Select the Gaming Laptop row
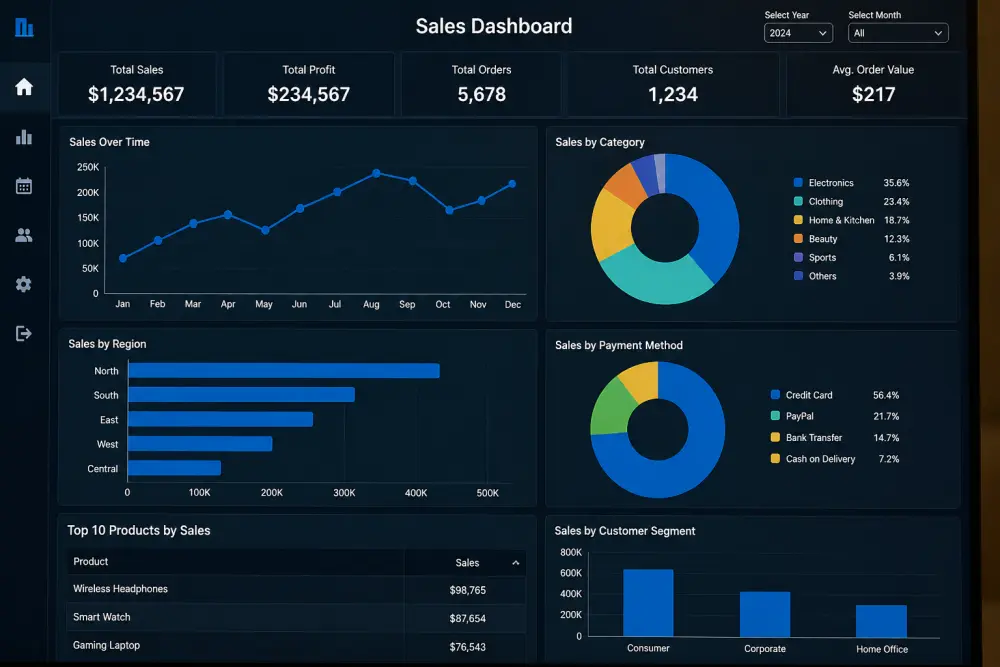This screenshot has width=1000, height=667. pos(297,646)
